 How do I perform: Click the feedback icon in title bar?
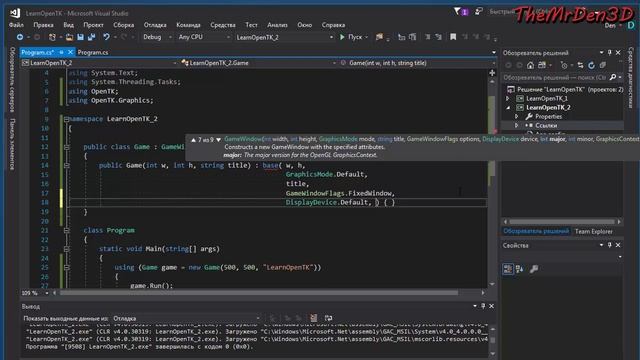click(478, 12)
